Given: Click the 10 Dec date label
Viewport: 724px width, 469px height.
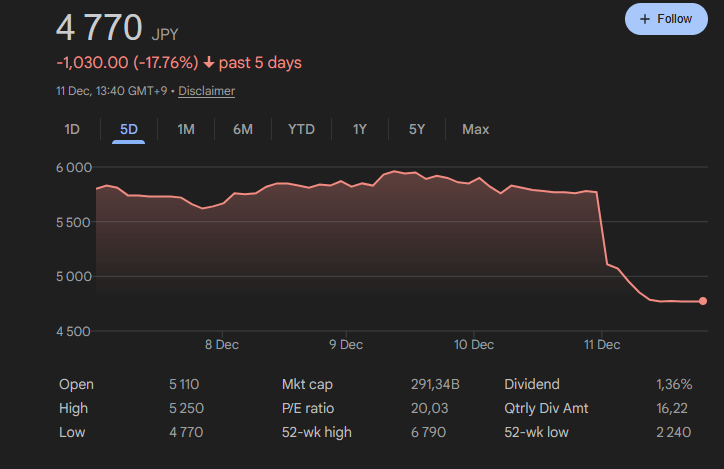Looking at the screenshot, I should (x=474, y=344).
